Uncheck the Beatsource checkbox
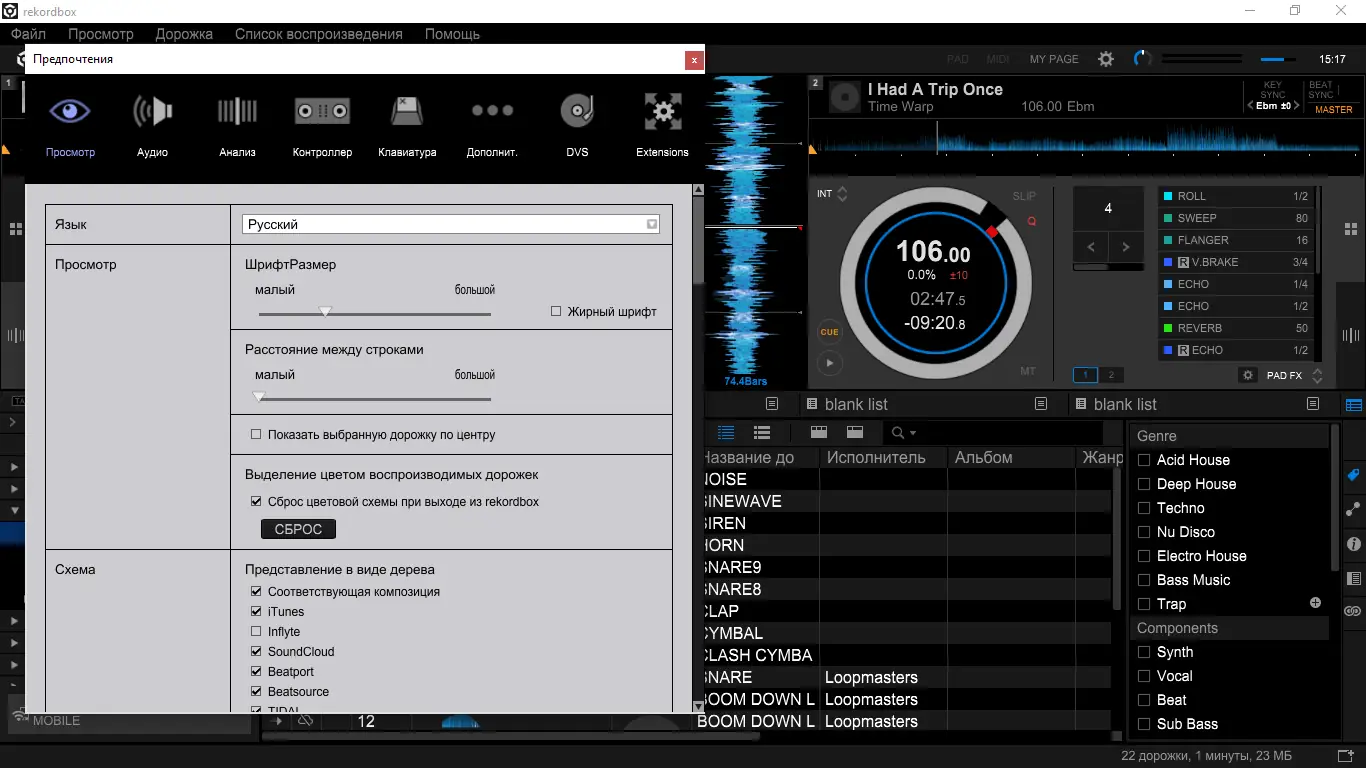The height and width of the screenshot is (768, 1366). [256, 691]
